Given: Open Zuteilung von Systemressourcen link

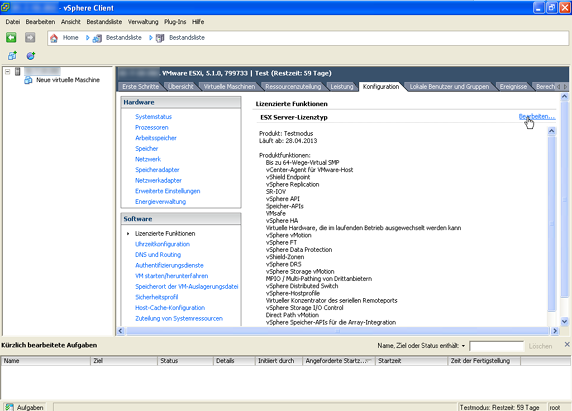Looking at the screenshot, I should [x=179, y=318].
